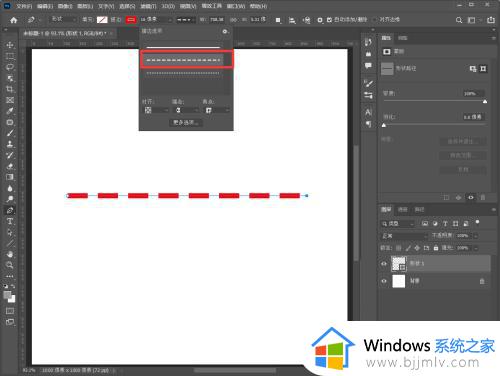Open the Edit menu
Image resolution: width=500 pixels, height=376 pixels.
tap(45, 6)
